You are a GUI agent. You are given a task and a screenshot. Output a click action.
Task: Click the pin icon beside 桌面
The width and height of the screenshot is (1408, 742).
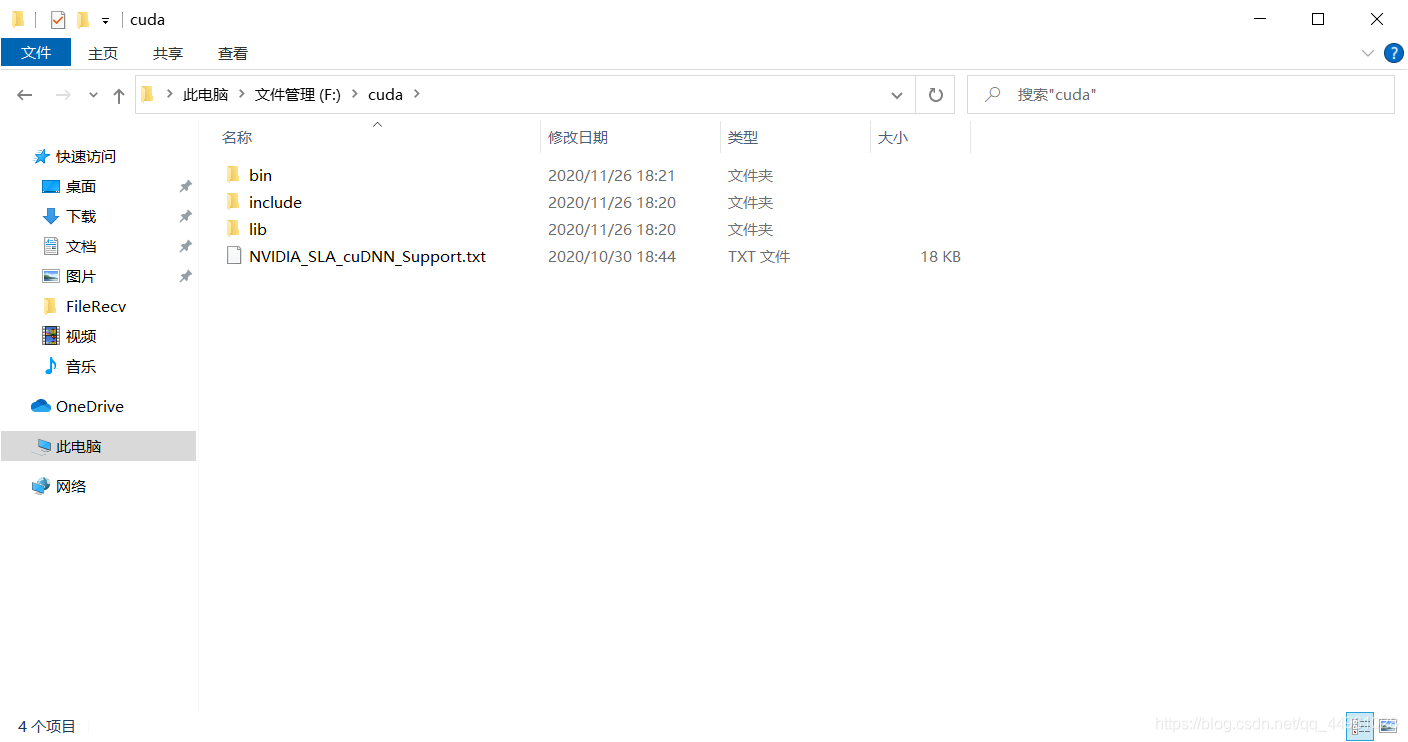185,186
